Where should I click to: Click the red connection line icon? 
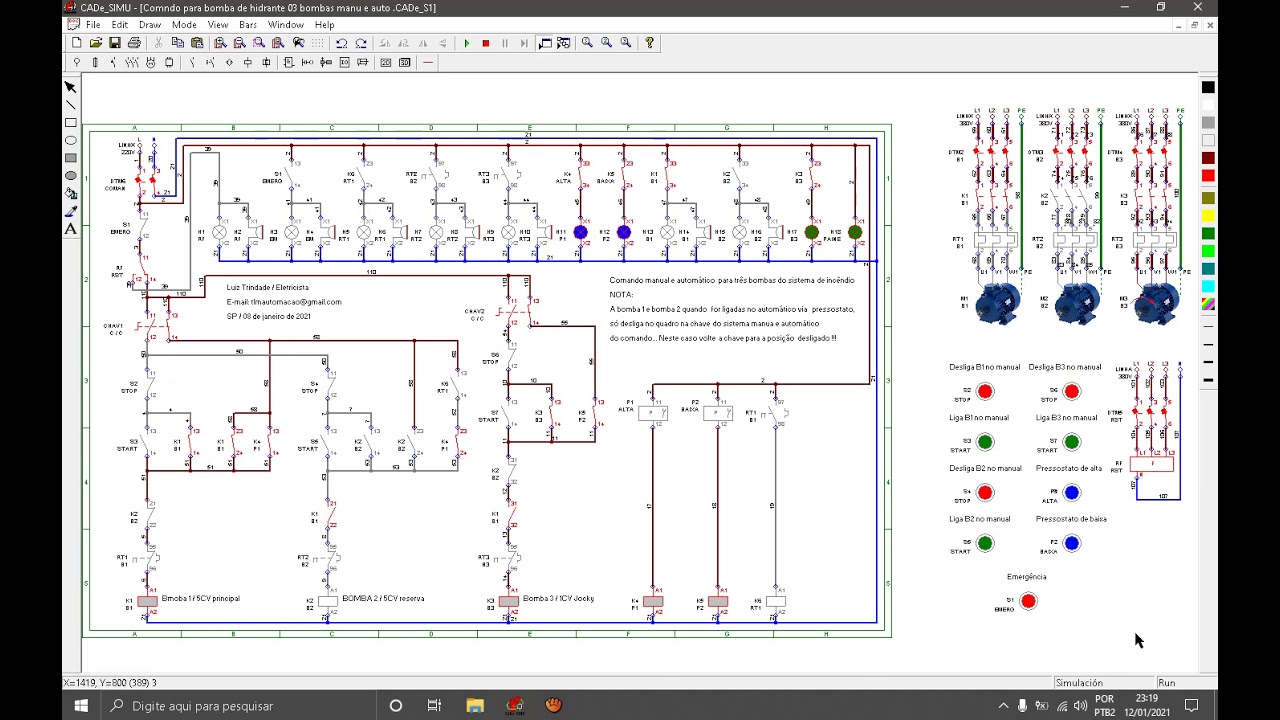click(427, 62)
